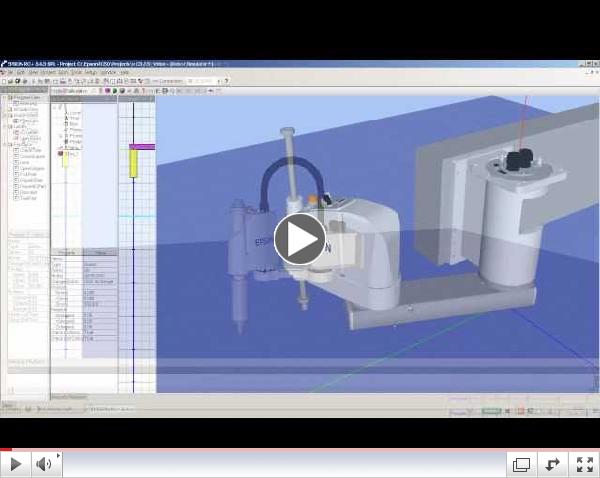Click the small play icon in the control bar
Viewport: 600px width, 478px height.
click(x=16, y=464)
